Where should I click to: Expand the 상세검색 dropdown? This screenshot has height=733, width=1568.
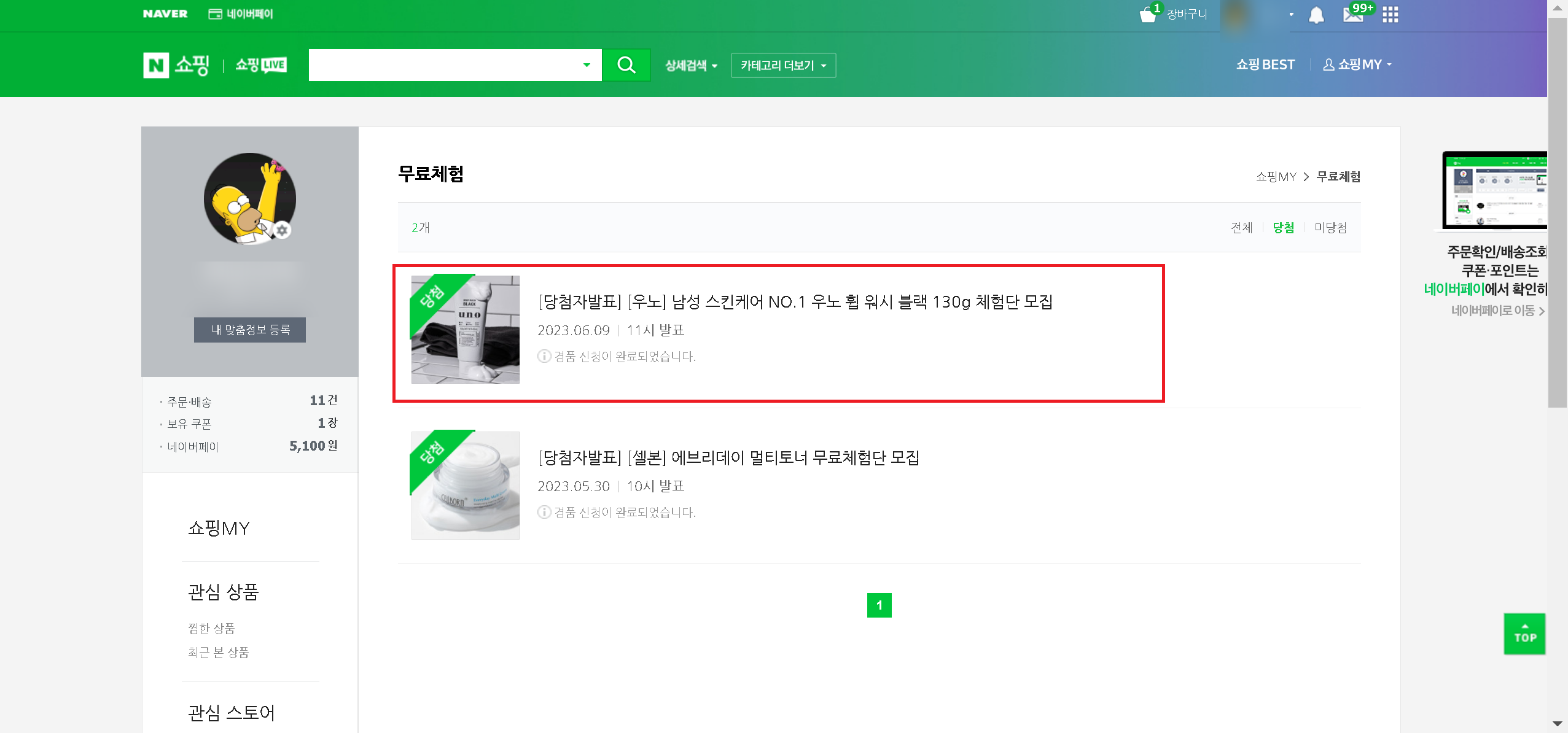tap(691, 65)
